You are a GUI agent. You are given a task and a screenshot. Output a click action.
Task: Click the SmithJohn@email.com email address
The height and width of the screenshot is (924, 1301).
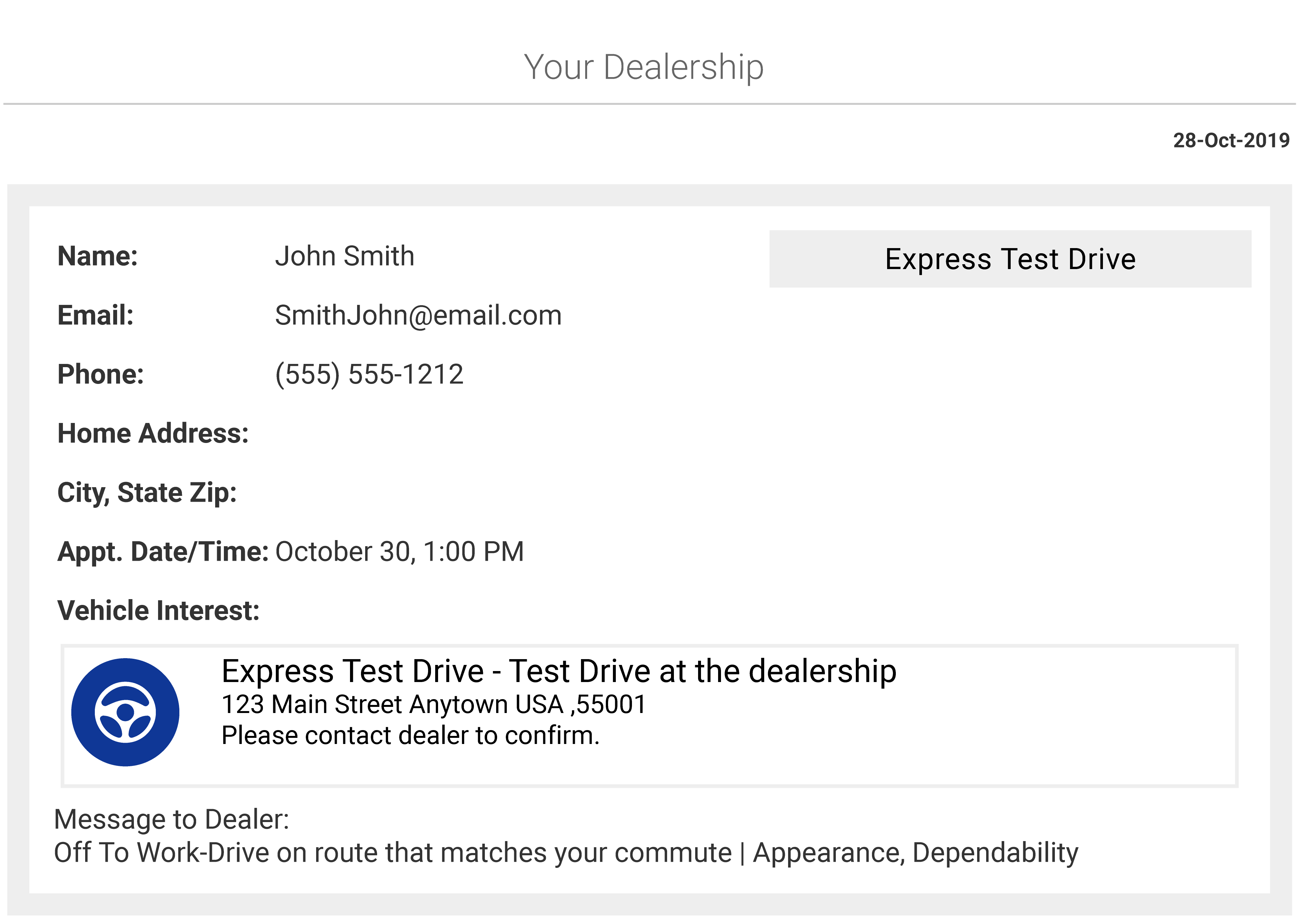click(x=418, y=315)
